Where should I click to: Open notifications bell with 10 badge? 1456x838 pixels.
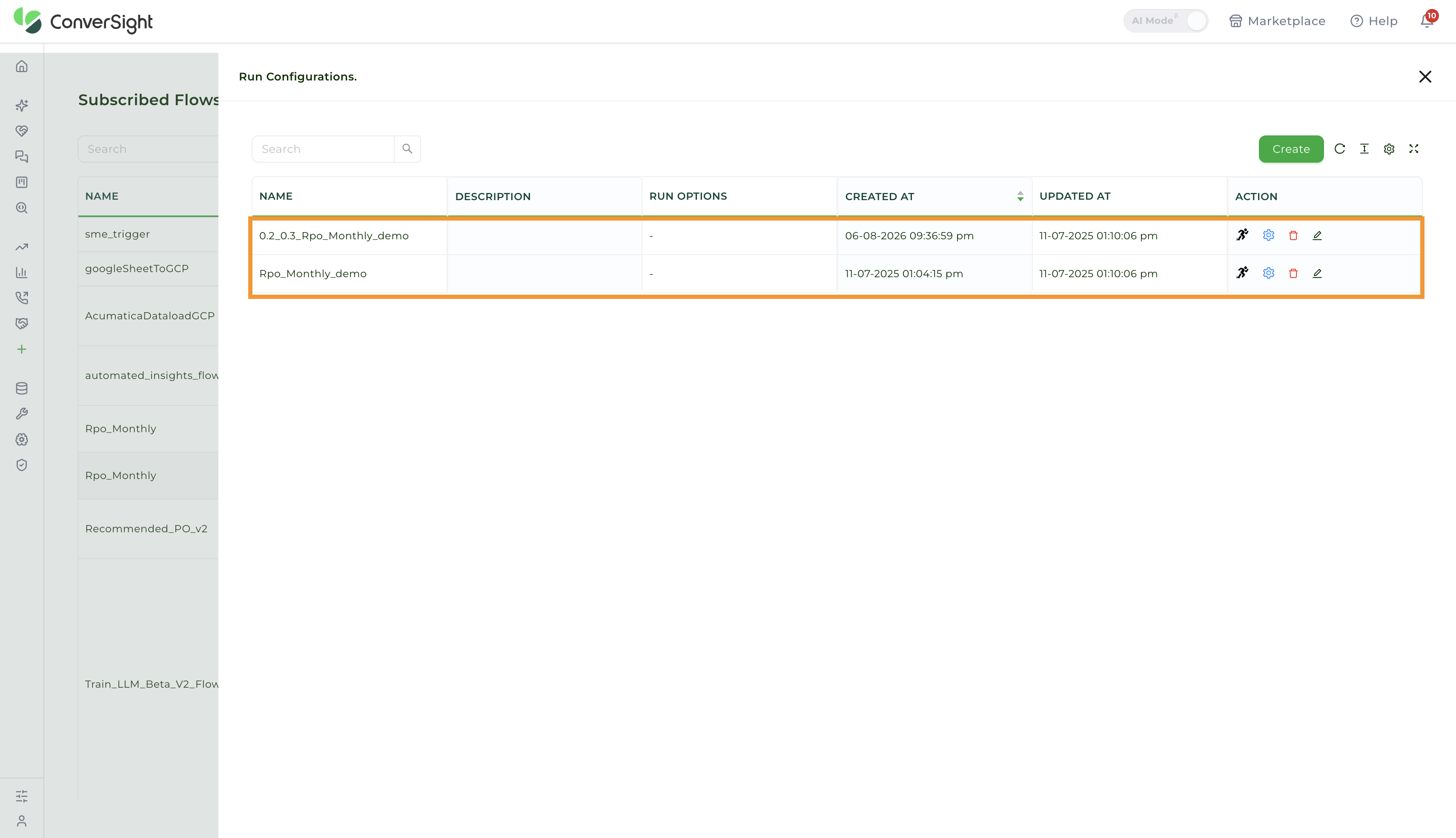click(1427, 20)
